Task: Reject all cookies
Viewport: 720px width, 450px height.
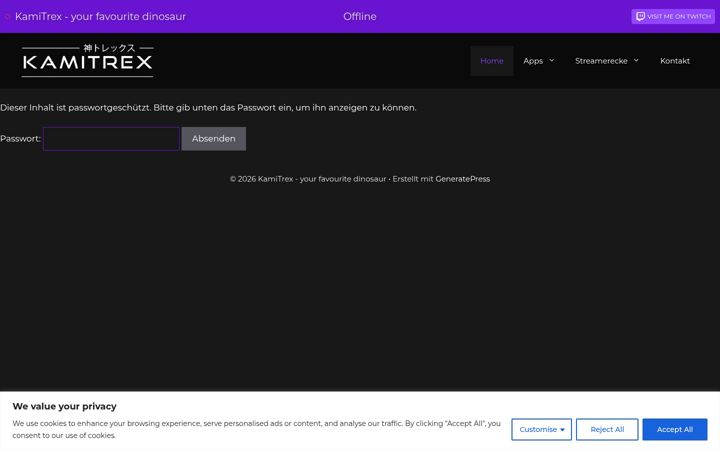Action: 607,429
